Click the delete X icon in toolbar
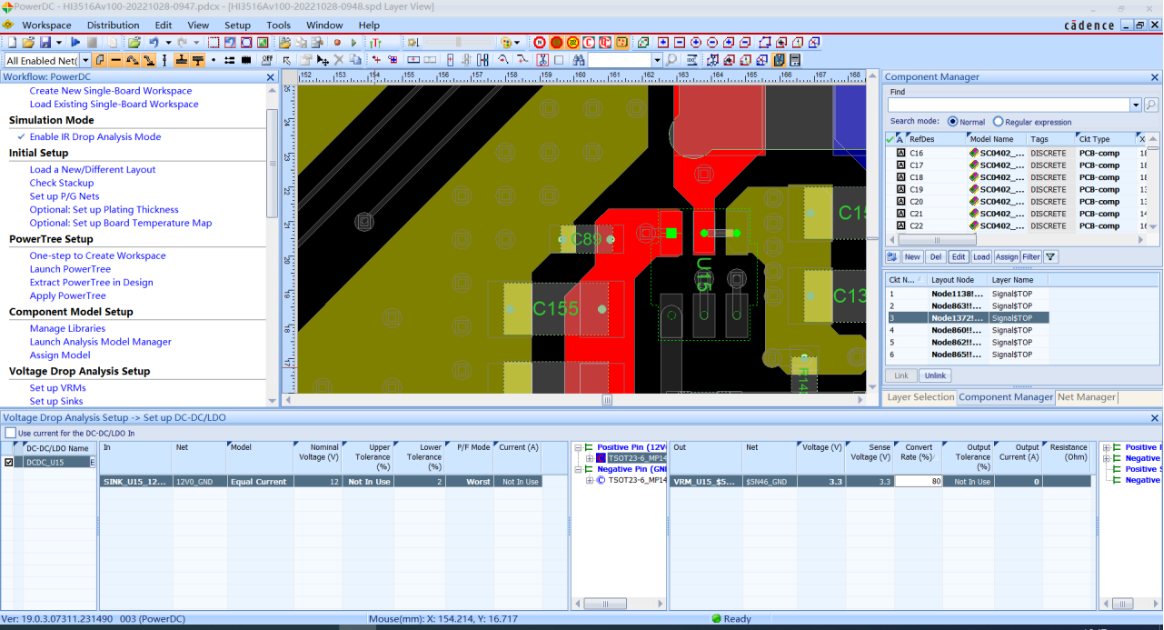This screenshot has width=1164, height=630. click(339, 60)
